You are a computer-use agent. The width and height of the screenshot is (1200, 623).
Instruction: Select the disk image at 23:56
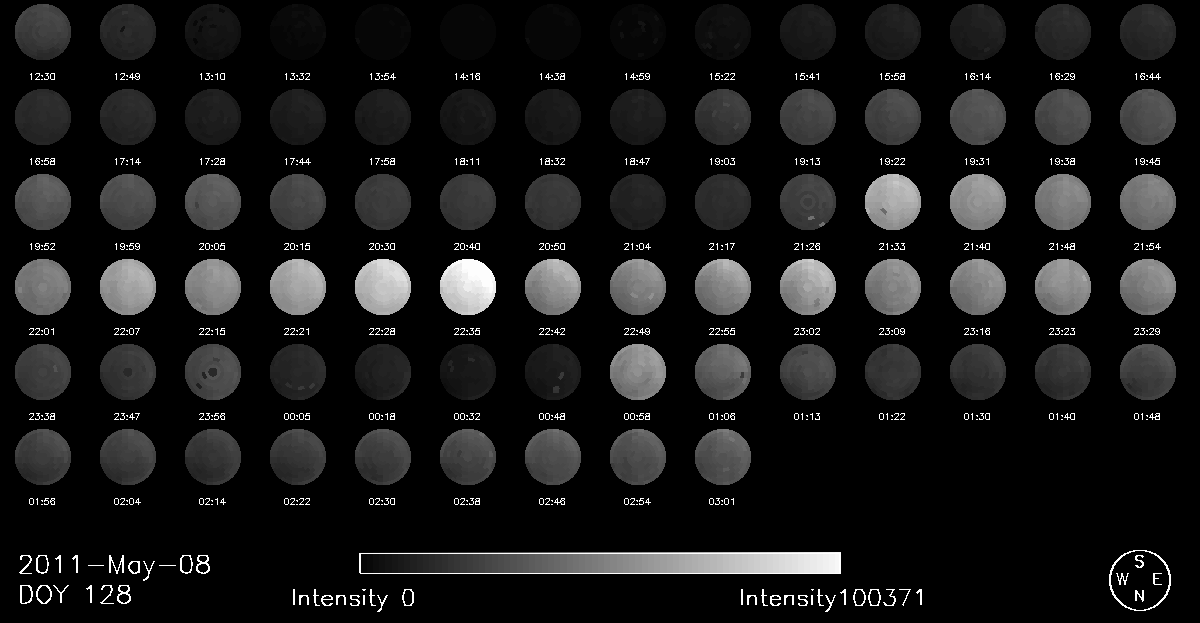point(213,371)
